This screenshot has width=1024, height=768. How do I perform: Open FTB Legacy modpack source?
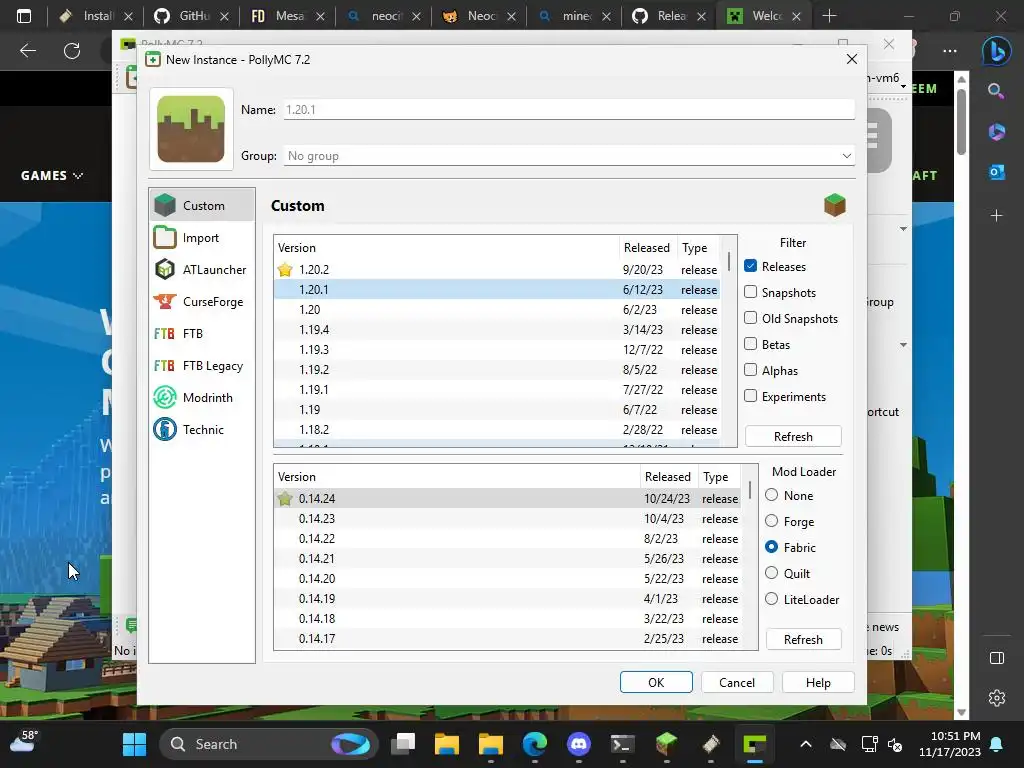click(201, 366)
